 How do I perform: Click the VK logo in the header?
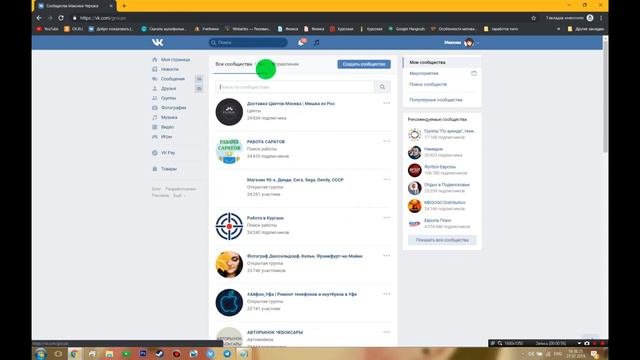click(x=158, y=42)
